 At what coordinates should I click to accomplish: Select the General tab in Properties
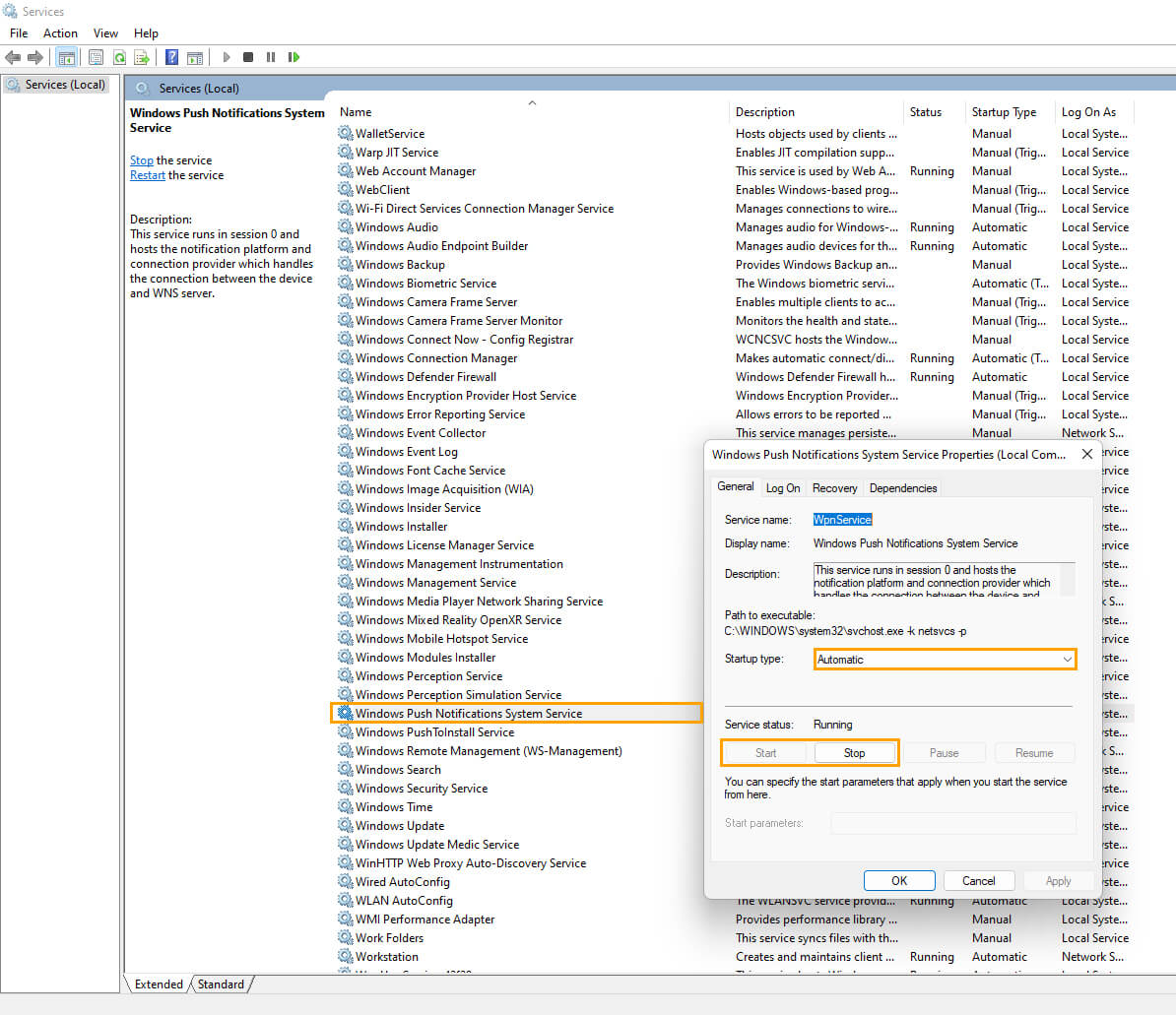pos(735,486)
